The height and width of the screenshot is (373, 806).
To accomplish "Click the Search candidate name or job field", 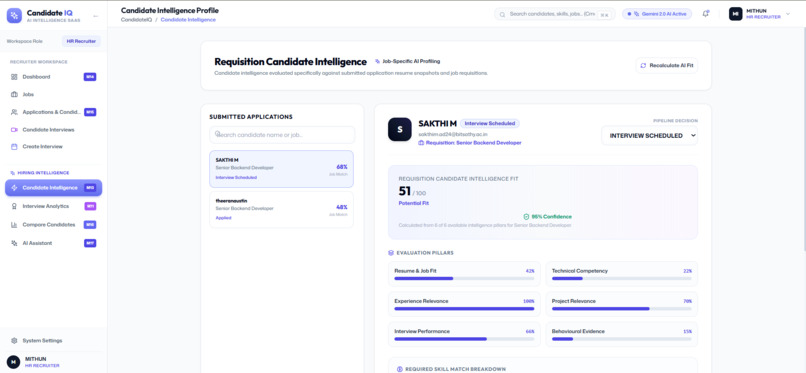I will [x=282, y=135].
